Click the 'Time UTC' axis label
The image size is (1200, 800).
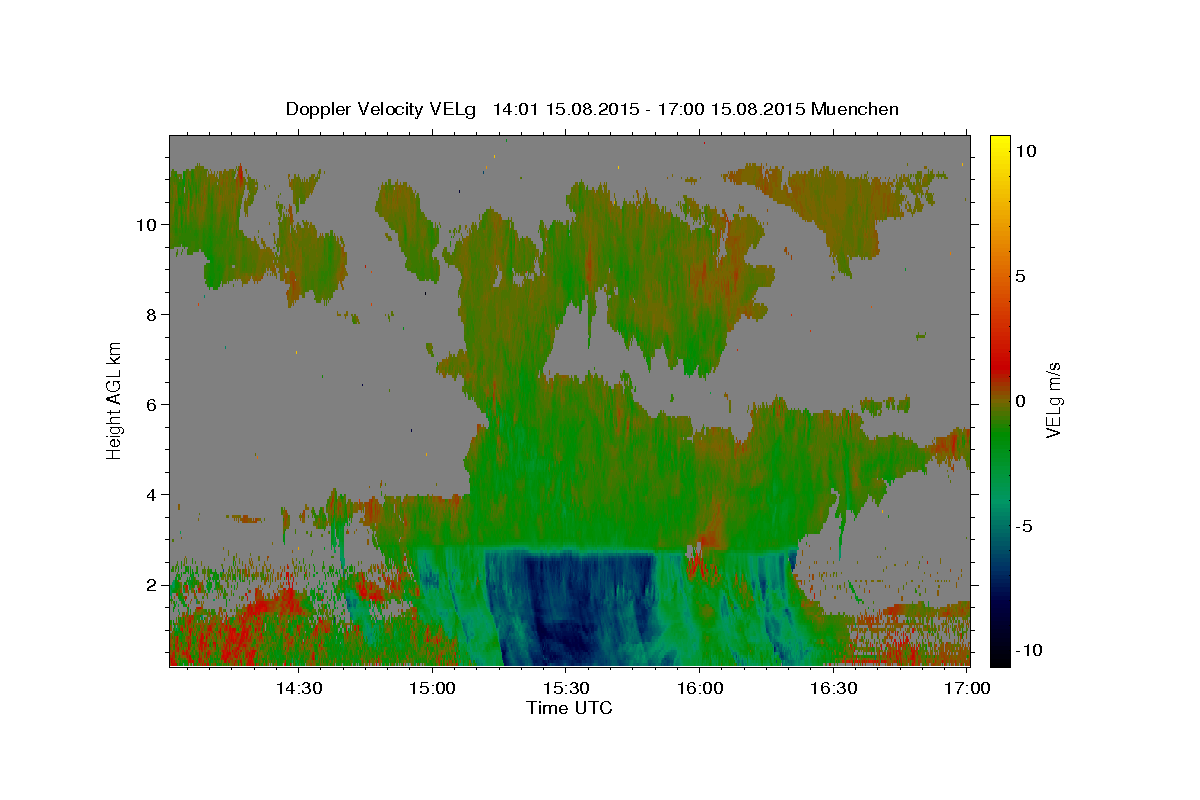pyautogui.click(x=569, y=708)
